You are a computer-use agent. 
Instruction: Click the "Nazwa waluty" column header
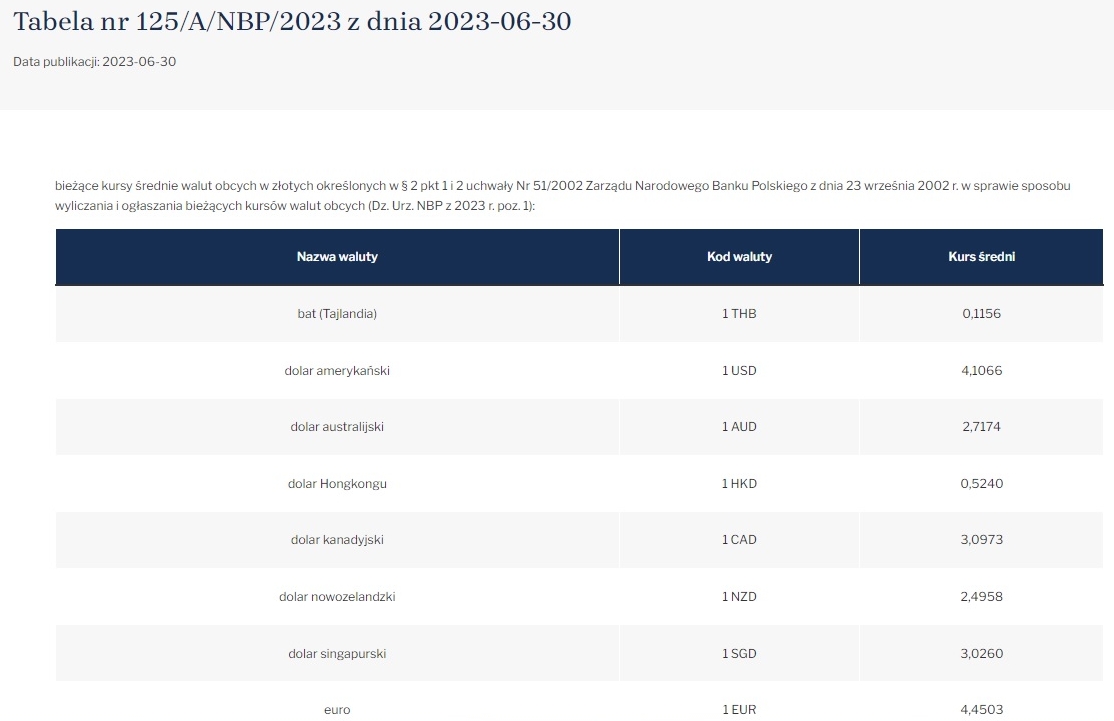click(337, 257)
